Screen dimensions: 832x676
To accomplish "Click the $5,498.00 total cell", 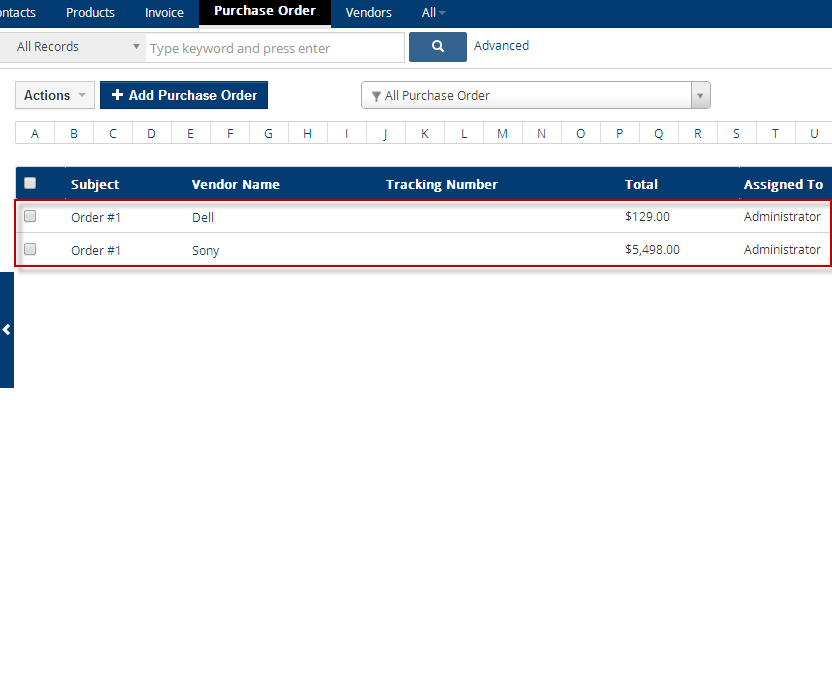I will coord(652,249).
